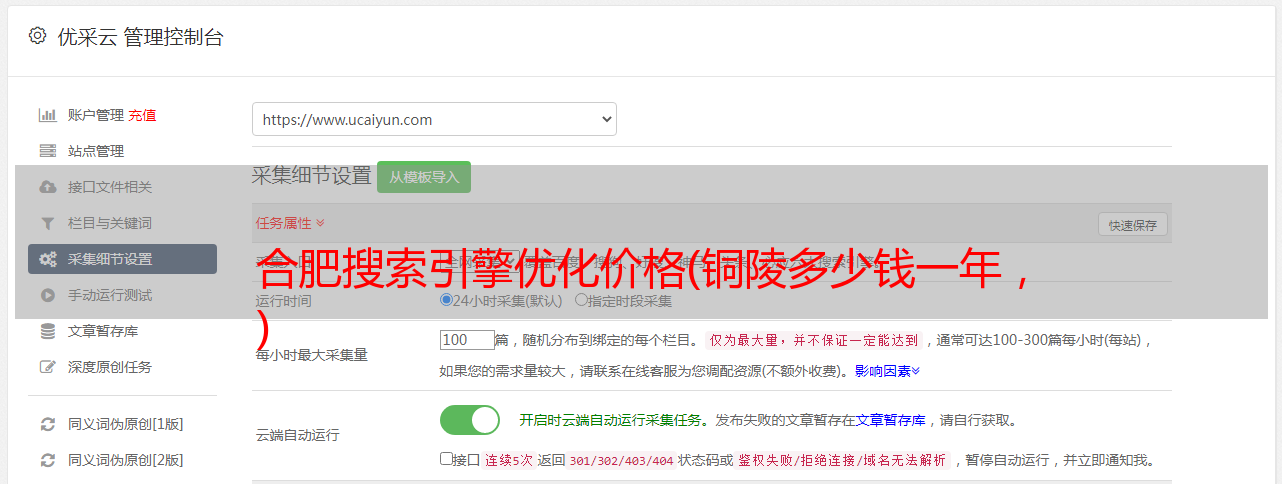Open 手动运行测试 menu item
The image size is (1282, 484).
pos(110,295)
